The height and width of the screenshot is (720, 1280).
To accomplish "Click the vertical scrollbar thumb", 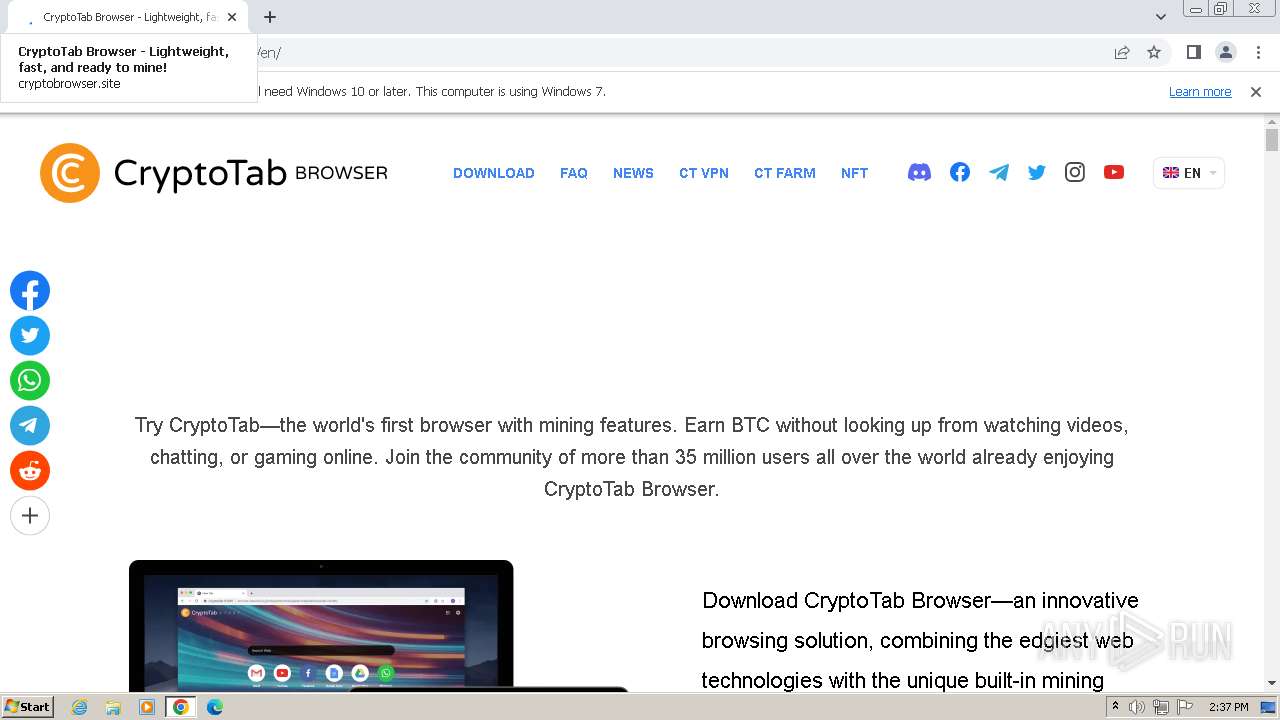I will [x=1272, y=139].
